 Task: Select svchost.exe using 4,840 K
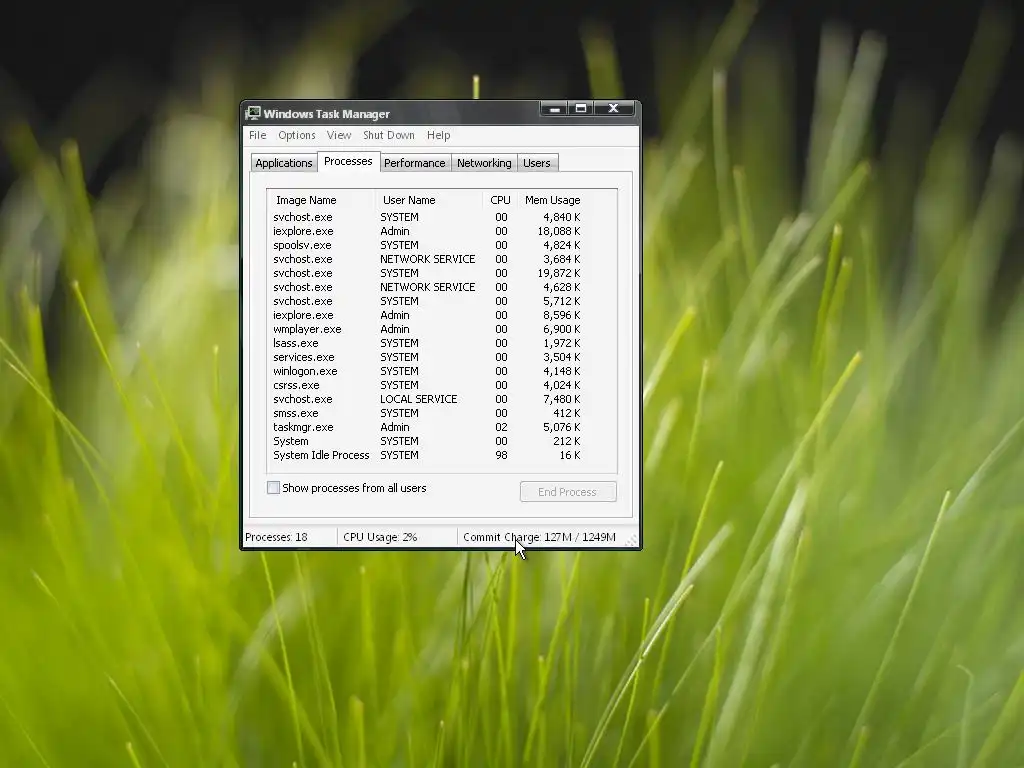pyautogui.click(x=426, y=217)
